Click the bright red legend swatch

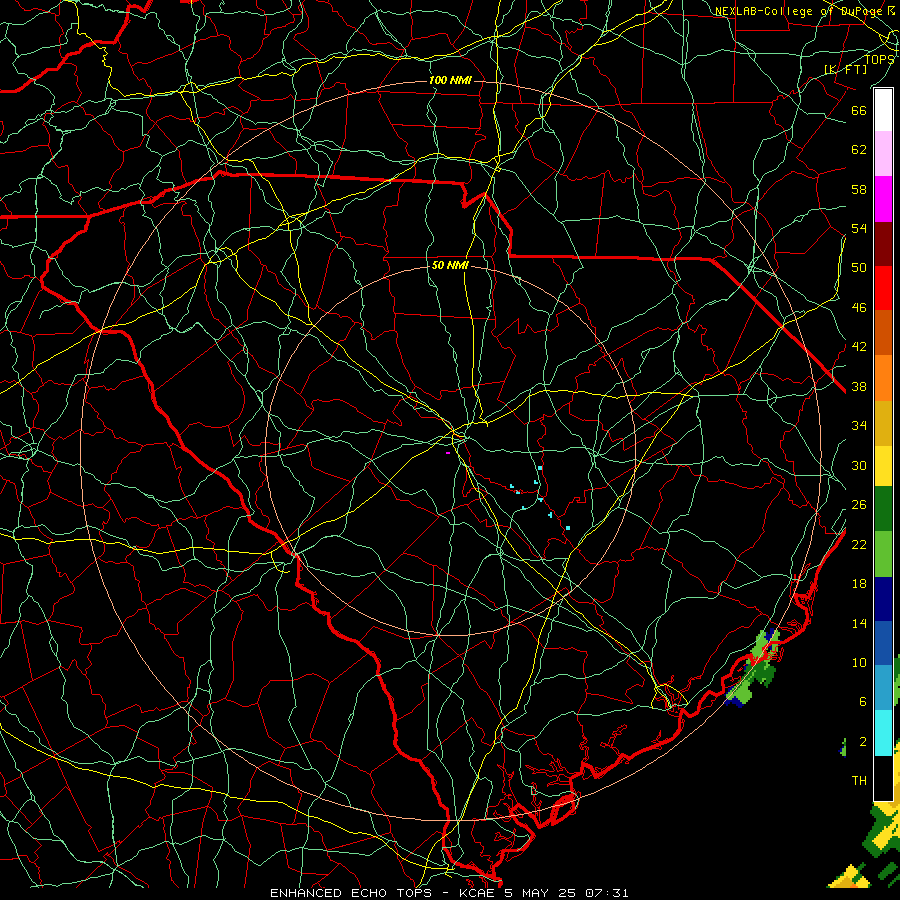(x=883, y=288)
